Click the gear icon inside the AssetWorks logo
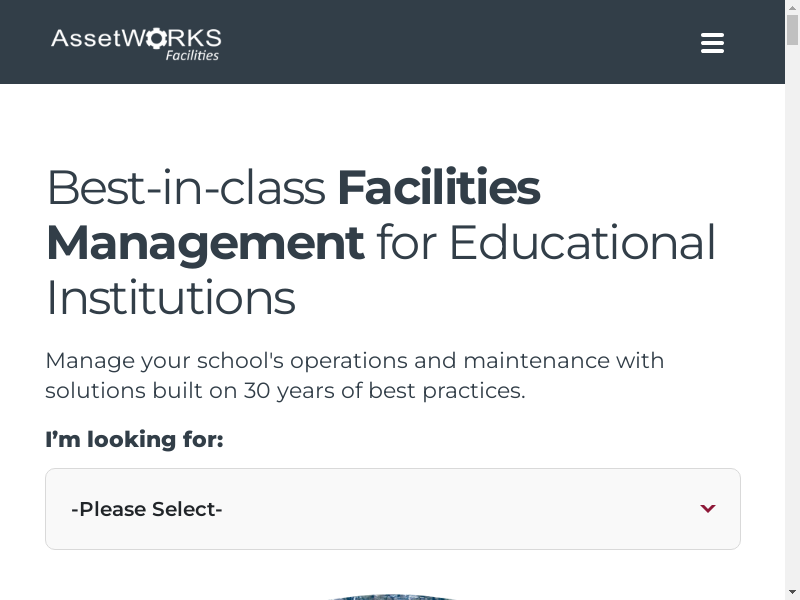Screen dimensions: 800x600 coord(157,39)
